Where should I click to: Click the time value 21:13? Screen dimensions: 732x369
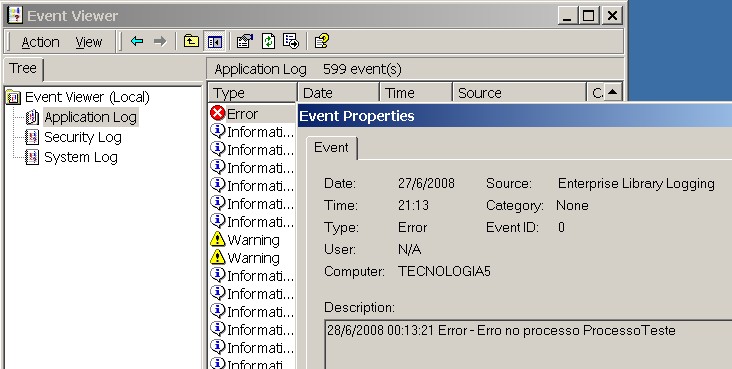(x=414, y=205)
